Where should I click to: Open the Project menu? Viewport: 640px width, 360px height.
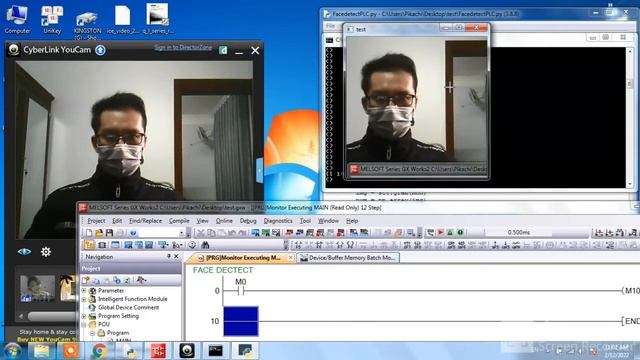pos(96,221)
